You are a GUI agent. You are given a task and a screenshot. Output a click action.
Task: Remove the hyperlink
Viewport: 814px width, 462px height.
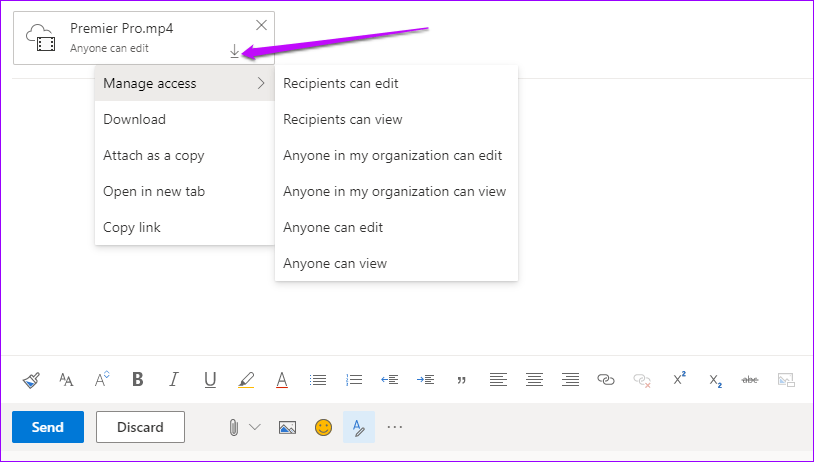click(x=642, y=381)
